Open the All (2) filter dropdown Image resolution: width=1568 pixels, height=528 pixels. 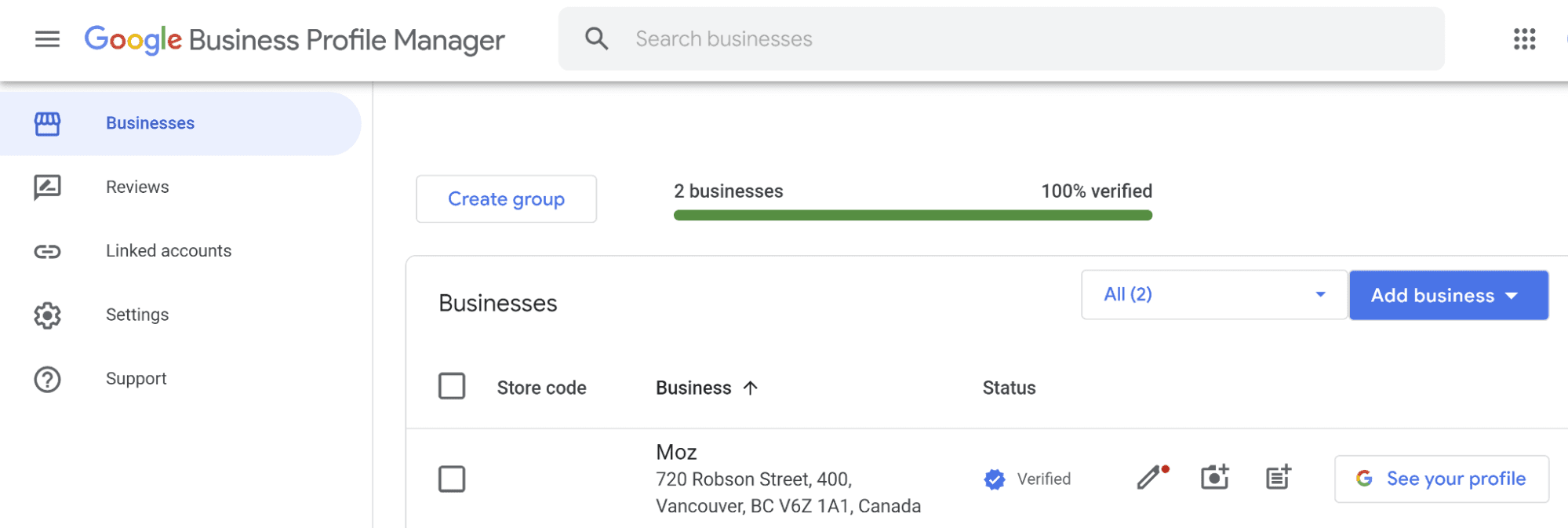[1213, 295]
